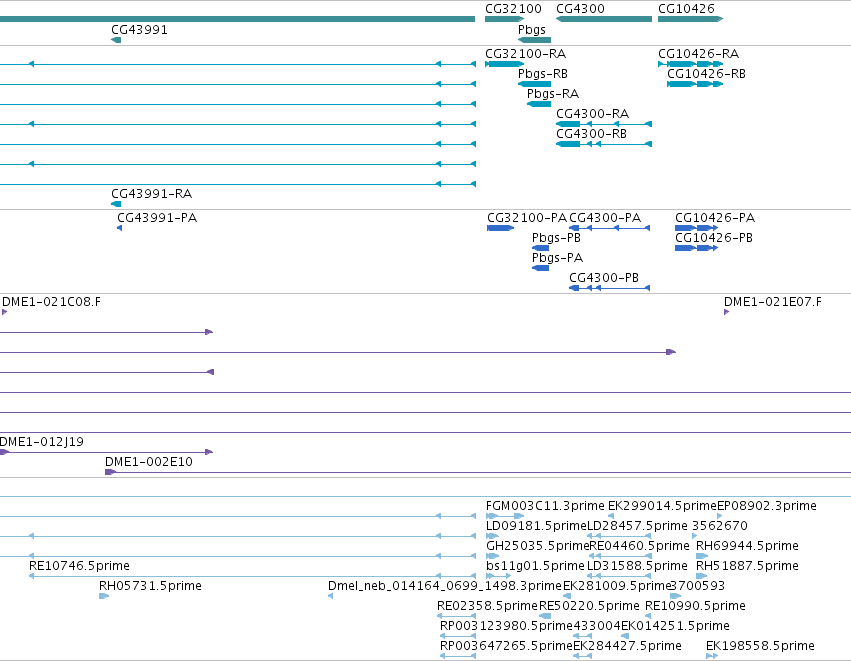851x661 pixels.
Task: Select transcript CG4300-RB
Action: click(x=604, y=144)
